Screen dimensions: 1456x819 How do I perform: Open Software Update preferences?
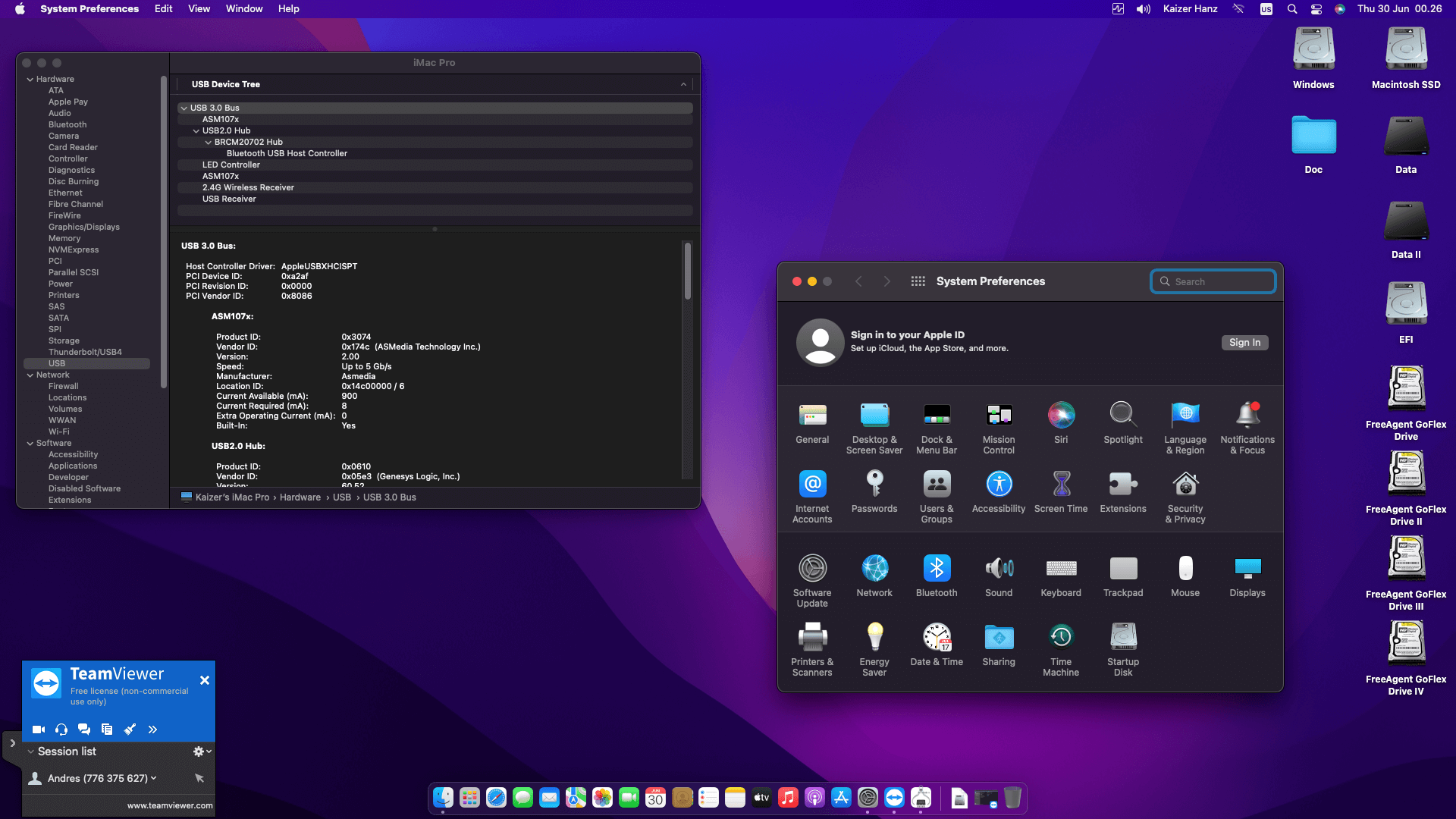tap(812, 569)
